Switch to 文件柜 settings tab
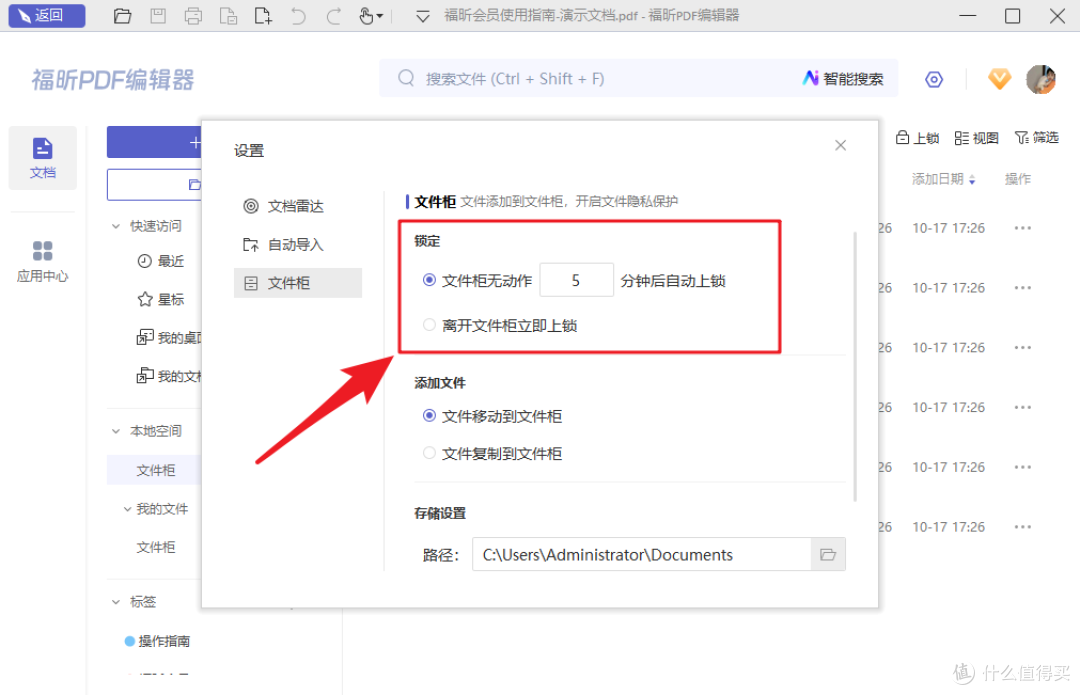Viewport: 1080px width, 695px height. (x=298, y=283)
